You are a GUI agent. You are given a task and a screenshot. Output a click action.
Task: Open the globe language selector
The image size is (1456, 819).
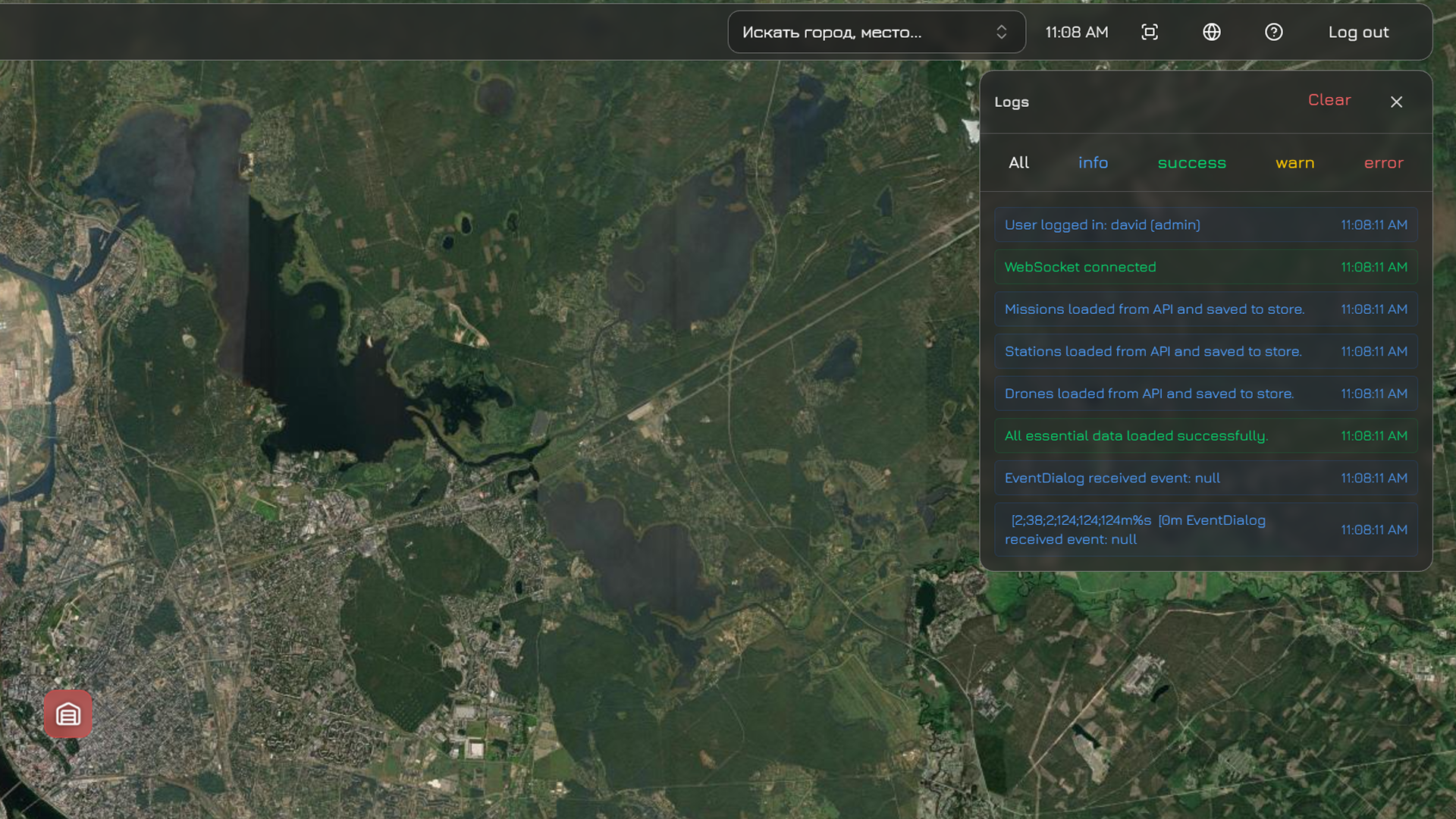1212,32
